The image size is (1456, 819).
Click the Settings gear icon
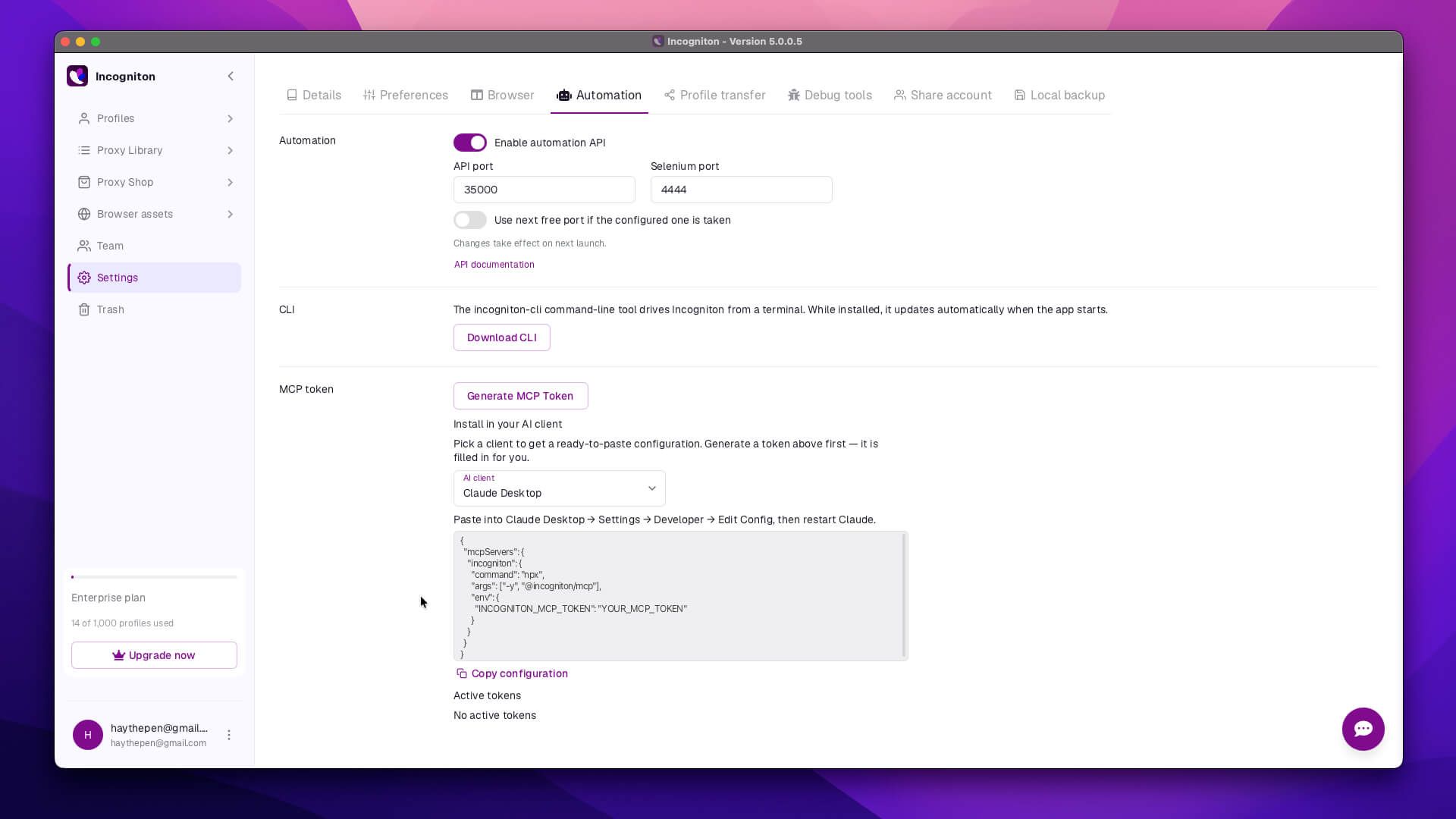[x=84, y=278]
